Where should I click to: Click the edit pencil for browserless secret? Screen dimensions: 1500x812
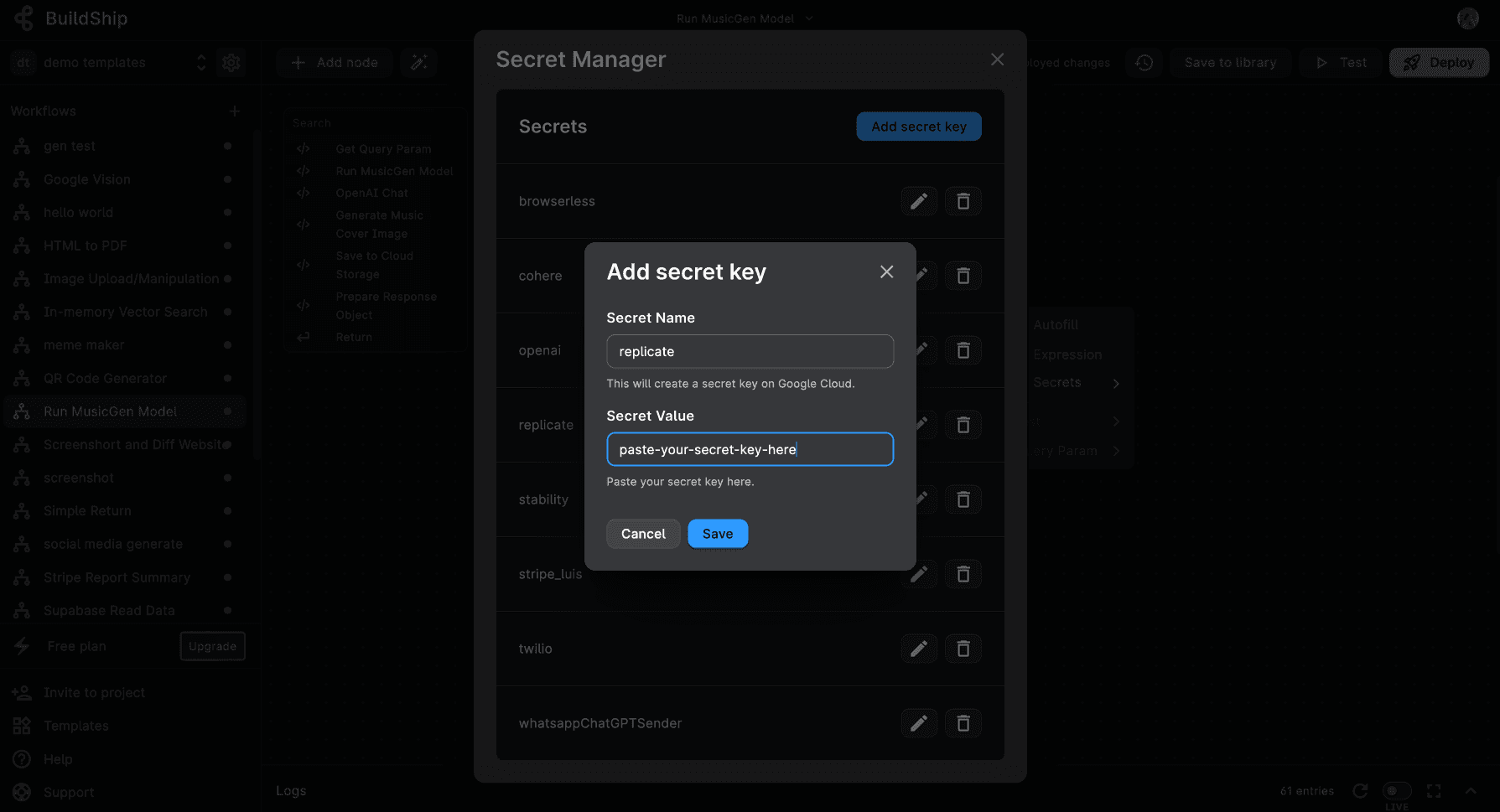tap(918, 201)
